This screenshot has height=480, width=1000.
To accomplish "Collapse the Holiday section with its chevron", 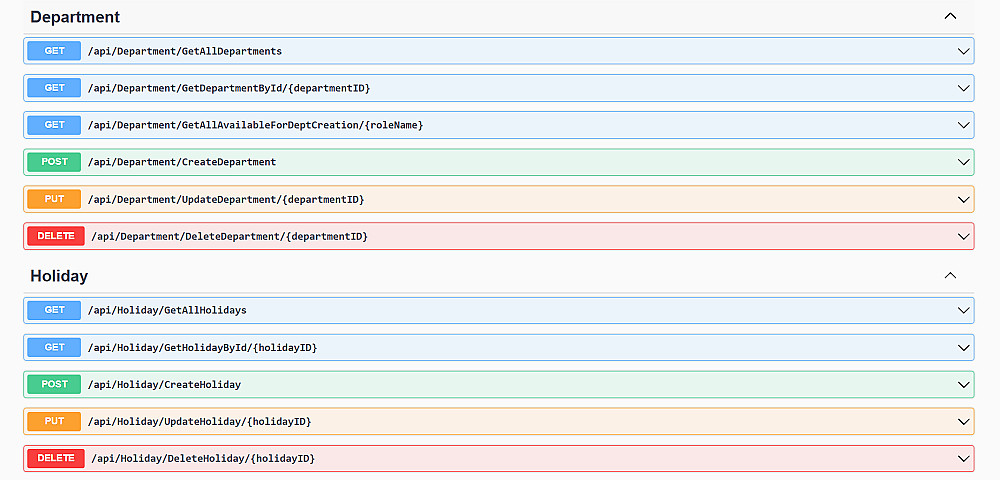I will click(950, 276).
